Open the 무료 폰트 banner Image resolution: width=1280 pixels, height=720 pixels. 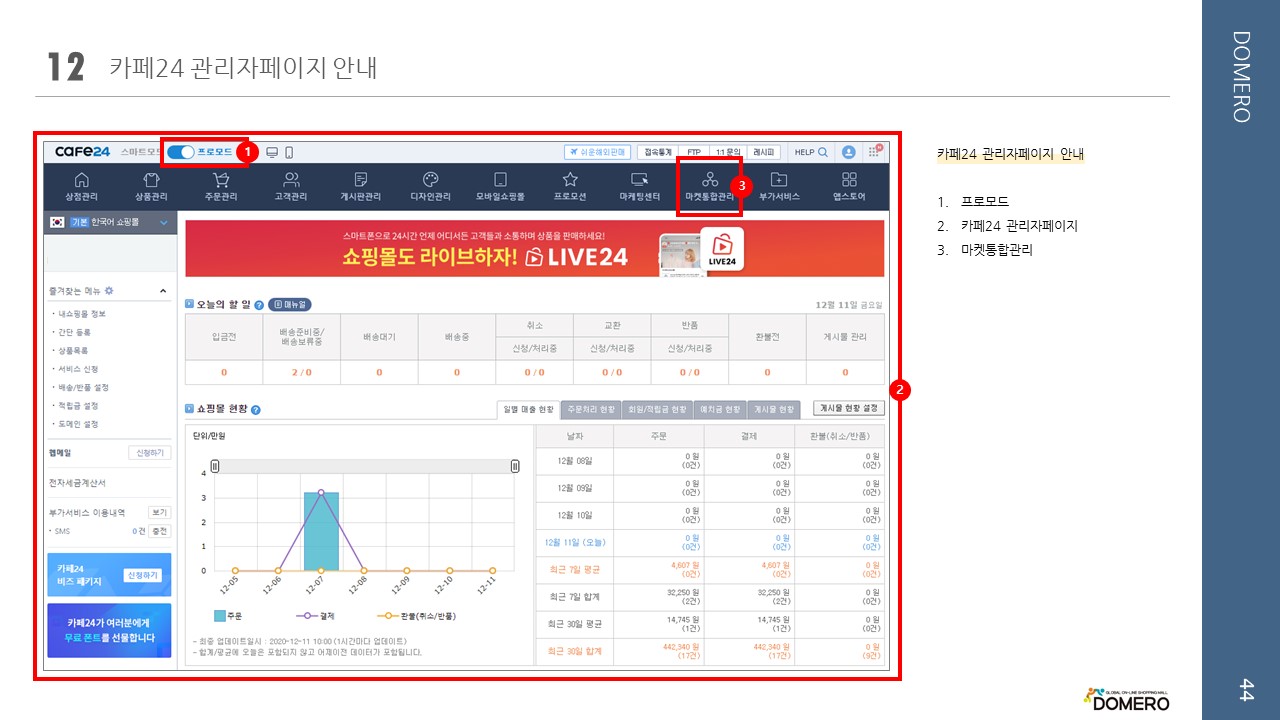click(109, 630)
